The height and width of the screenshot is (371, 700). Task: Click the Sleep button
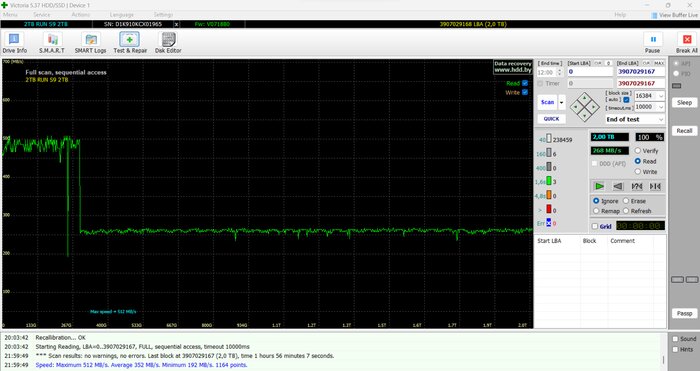684,103
